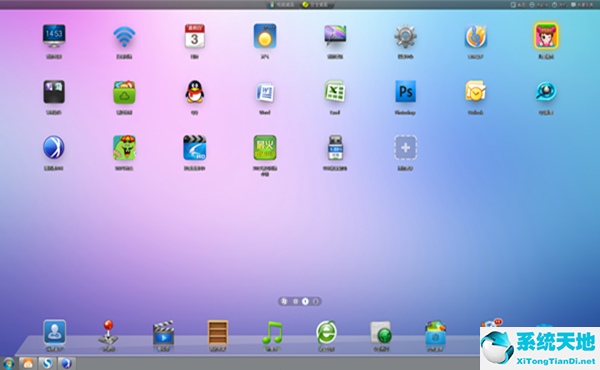Open the QQ penguin app
Image resolution: width=600 pixels, height=370 pixels.
click(x=194, y=92)
